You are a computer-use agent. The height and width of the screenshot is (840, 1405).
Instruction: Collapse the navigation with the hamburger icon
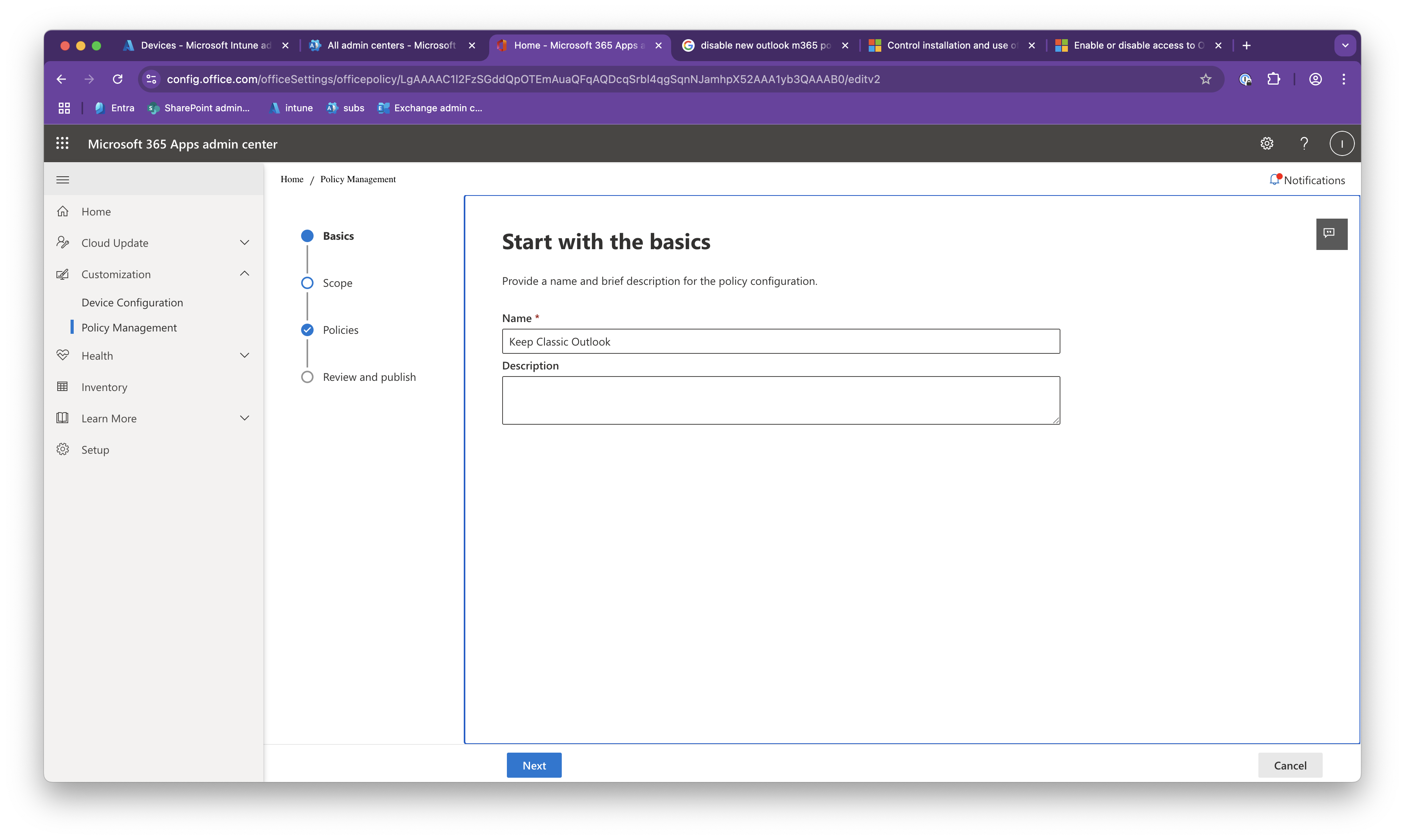[63, 180]
